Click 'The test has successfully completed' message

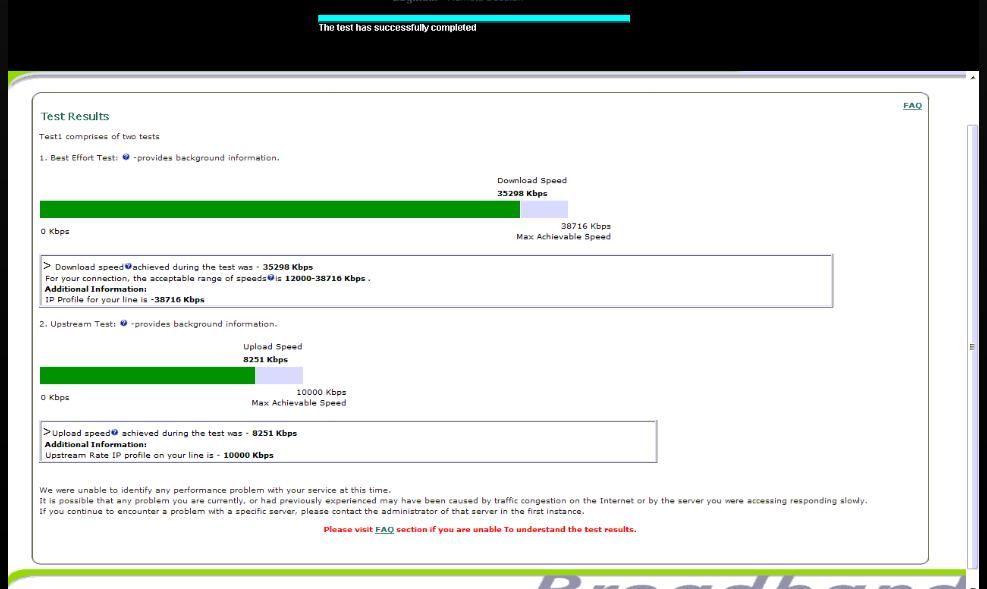click(397, 28)
